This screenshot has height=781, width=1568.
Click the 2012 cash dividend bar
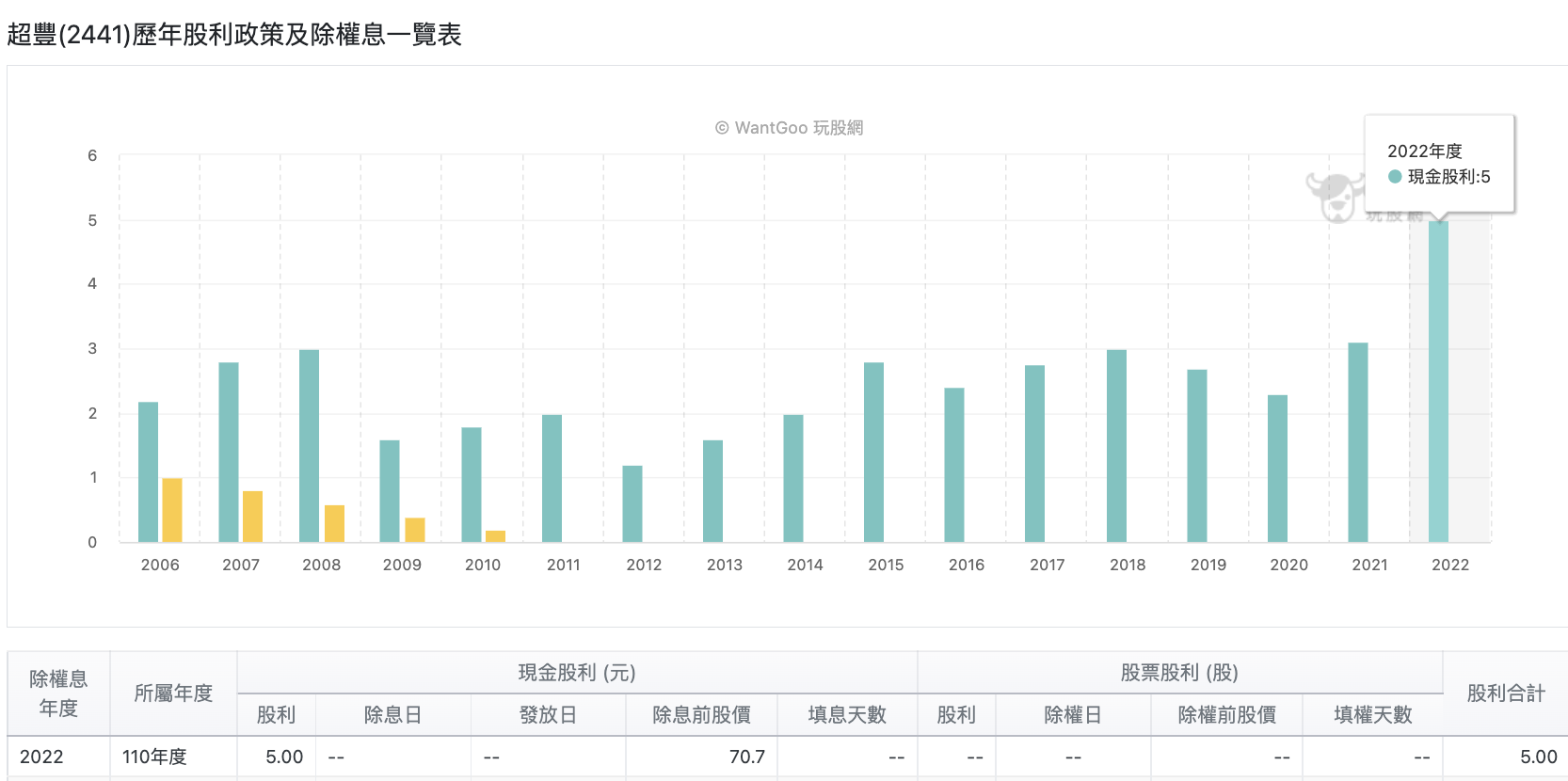click(x=632, y=503)
